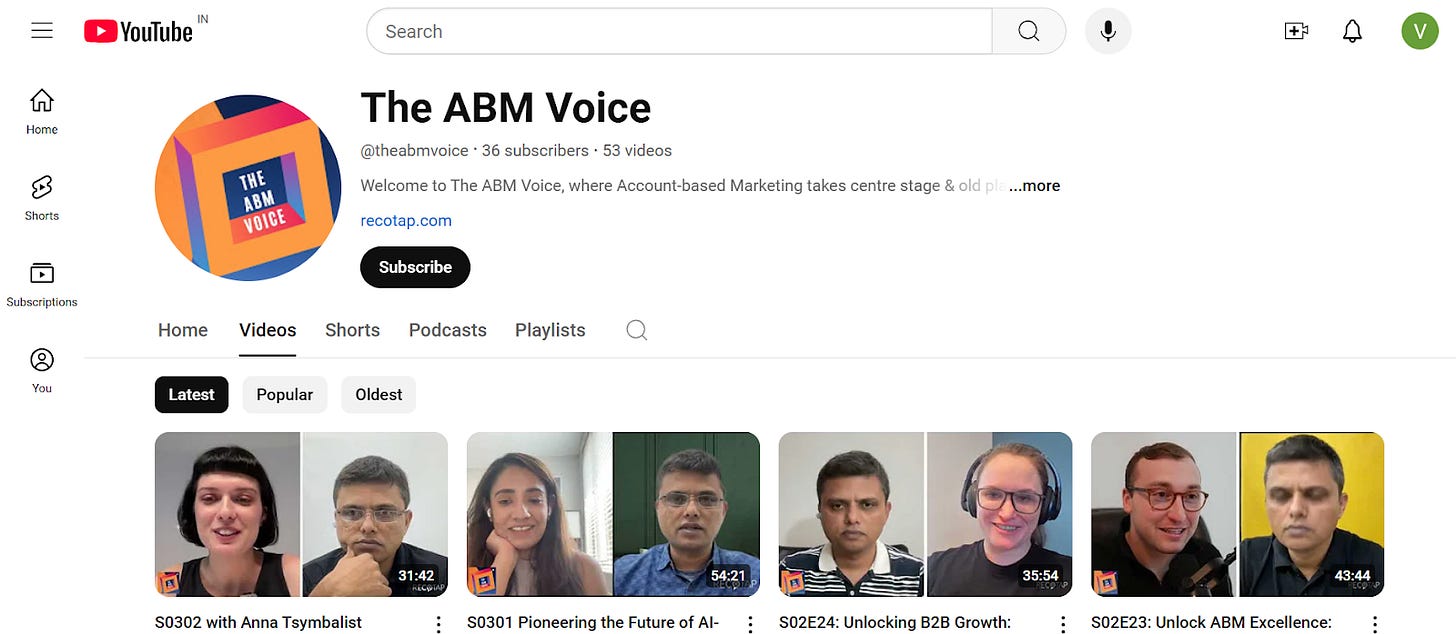Open S02E24 Unlocking B2B Growth title
Image resolution: width=1456 pixels, height=634 pixels.
(895, 623)
